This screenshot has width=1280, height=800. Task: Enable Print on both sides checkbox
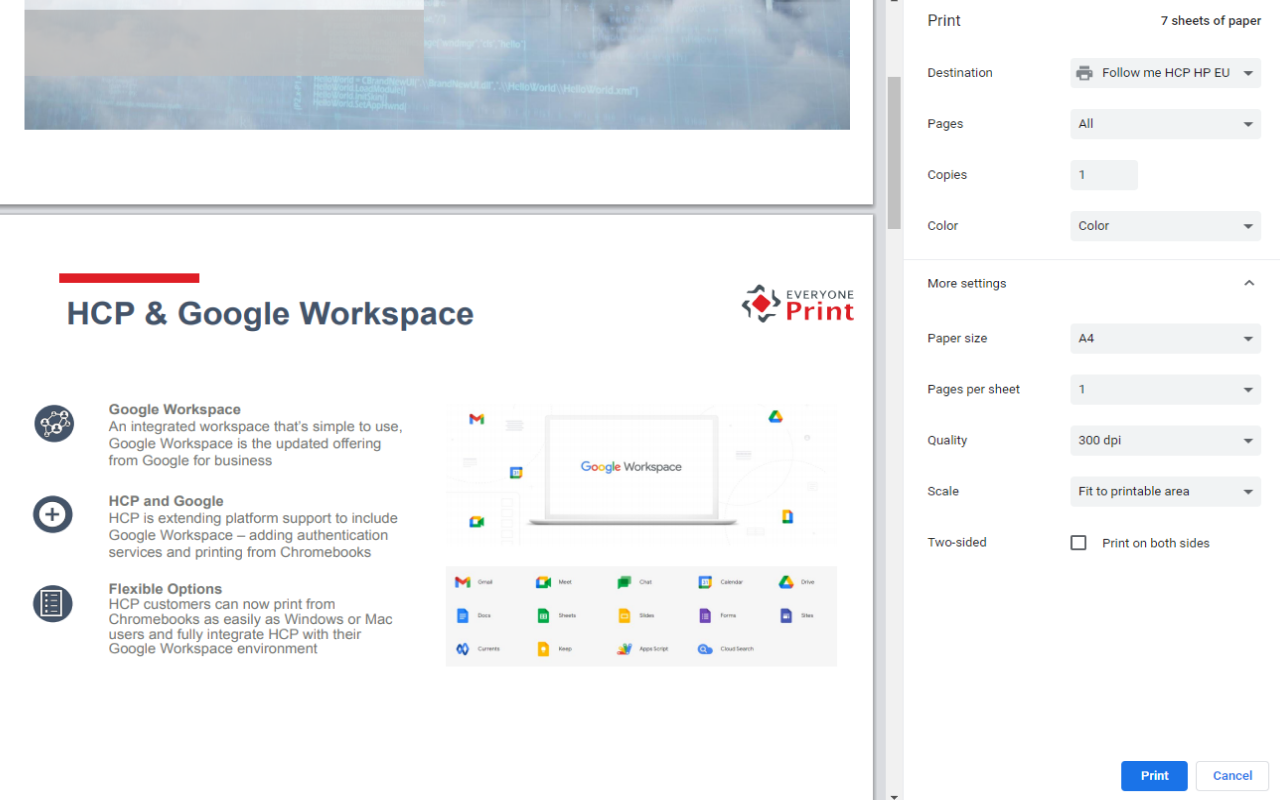coord(1078,543)
